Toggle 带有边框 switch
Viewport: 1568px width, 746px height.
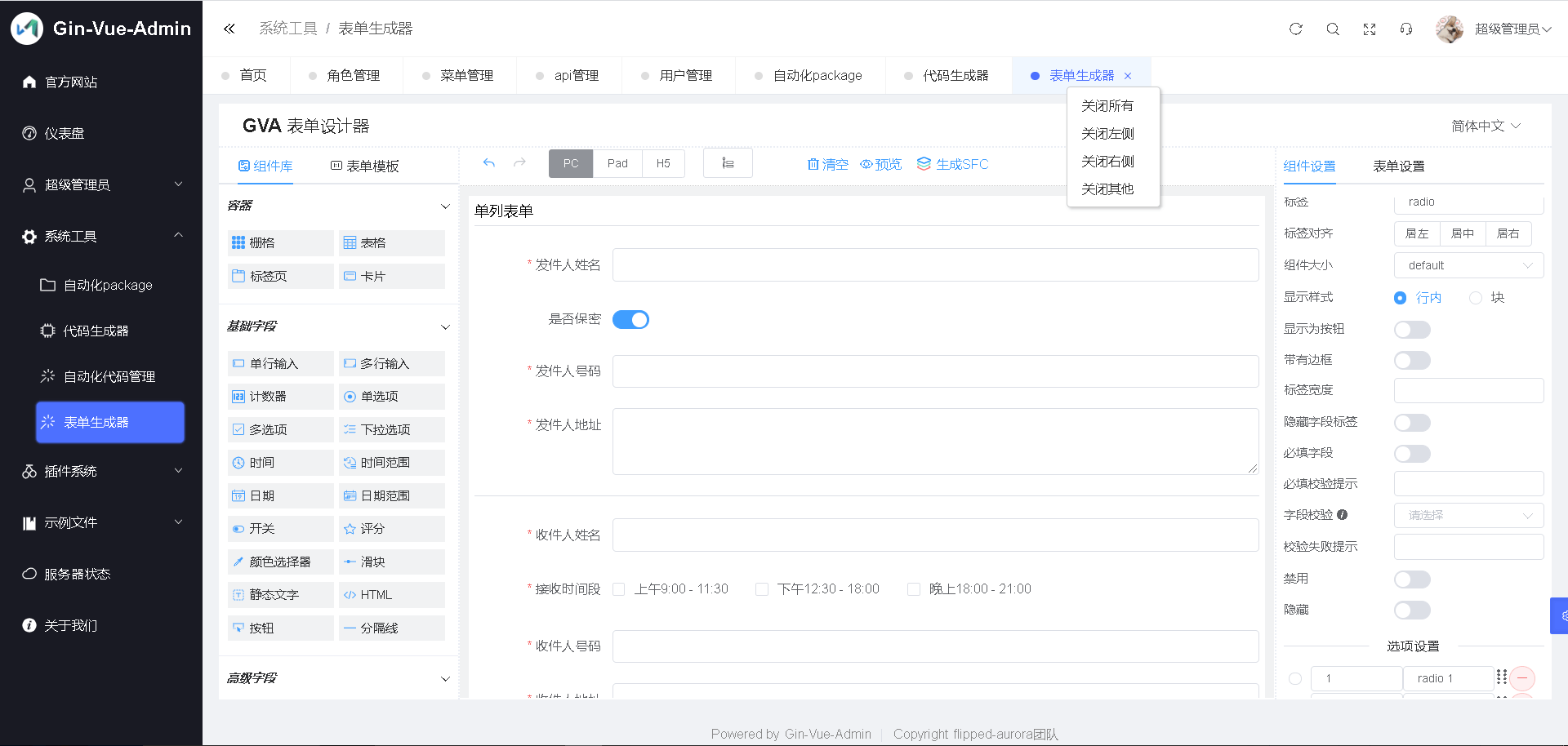pos(1412,360)
